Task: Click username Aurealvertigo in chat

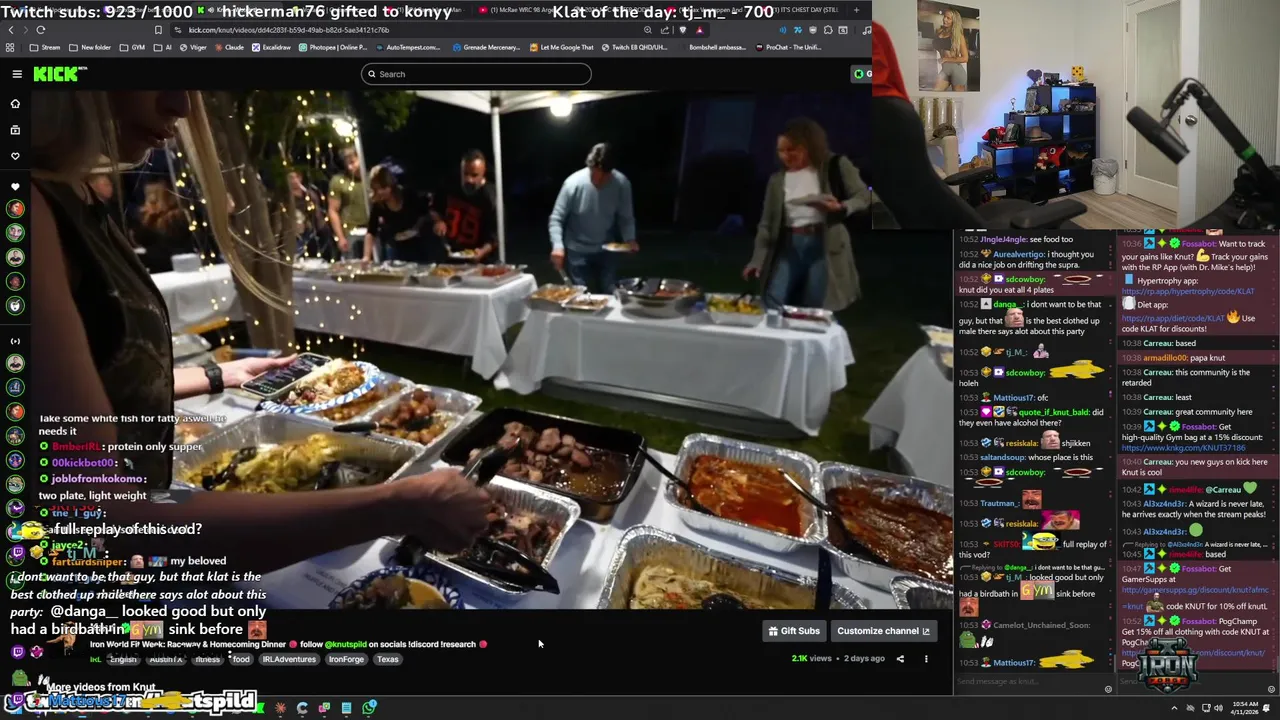Action: (x=1019, y=255)
